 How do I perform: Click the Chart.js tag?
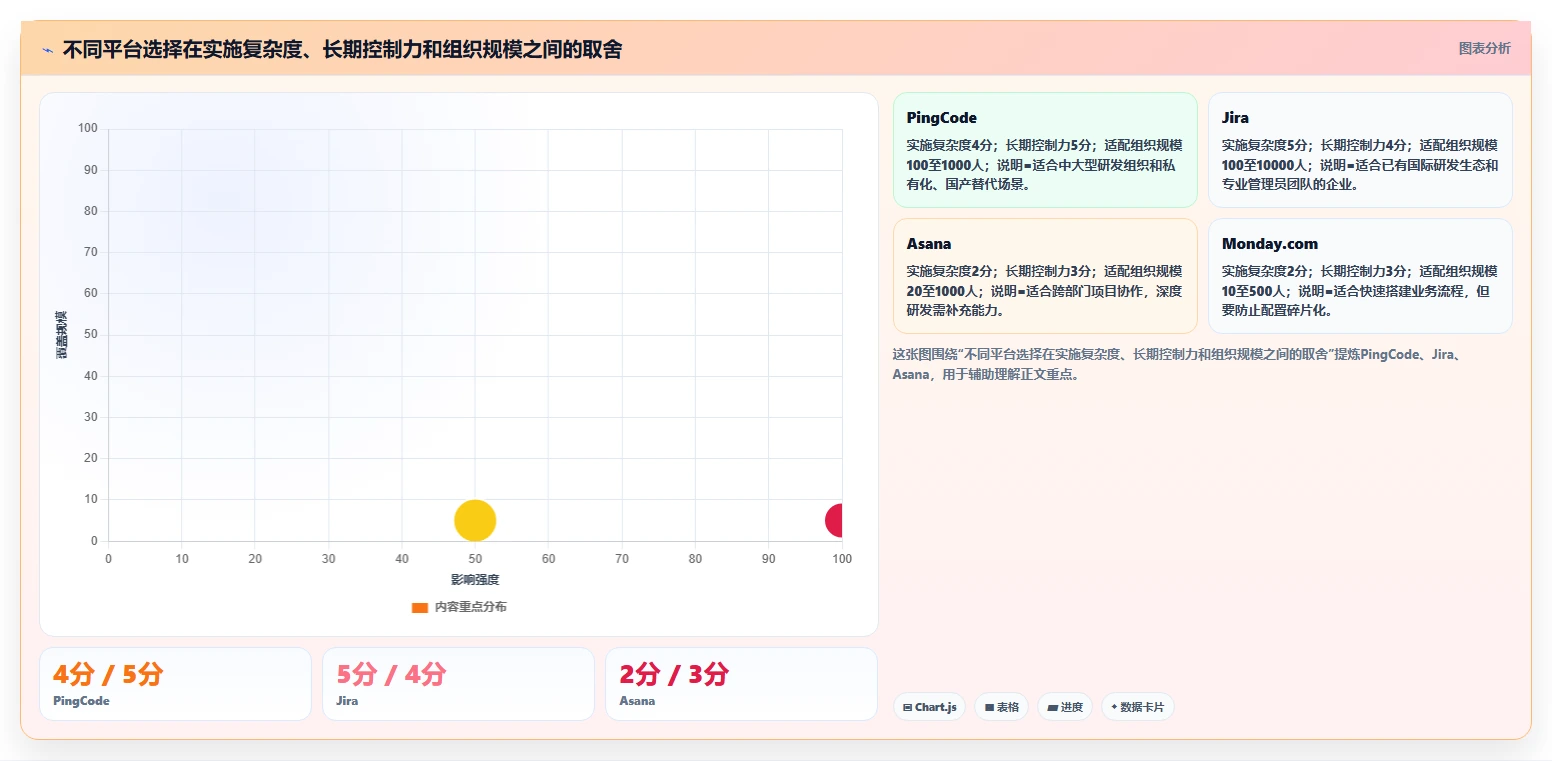(x=929, y=707)
